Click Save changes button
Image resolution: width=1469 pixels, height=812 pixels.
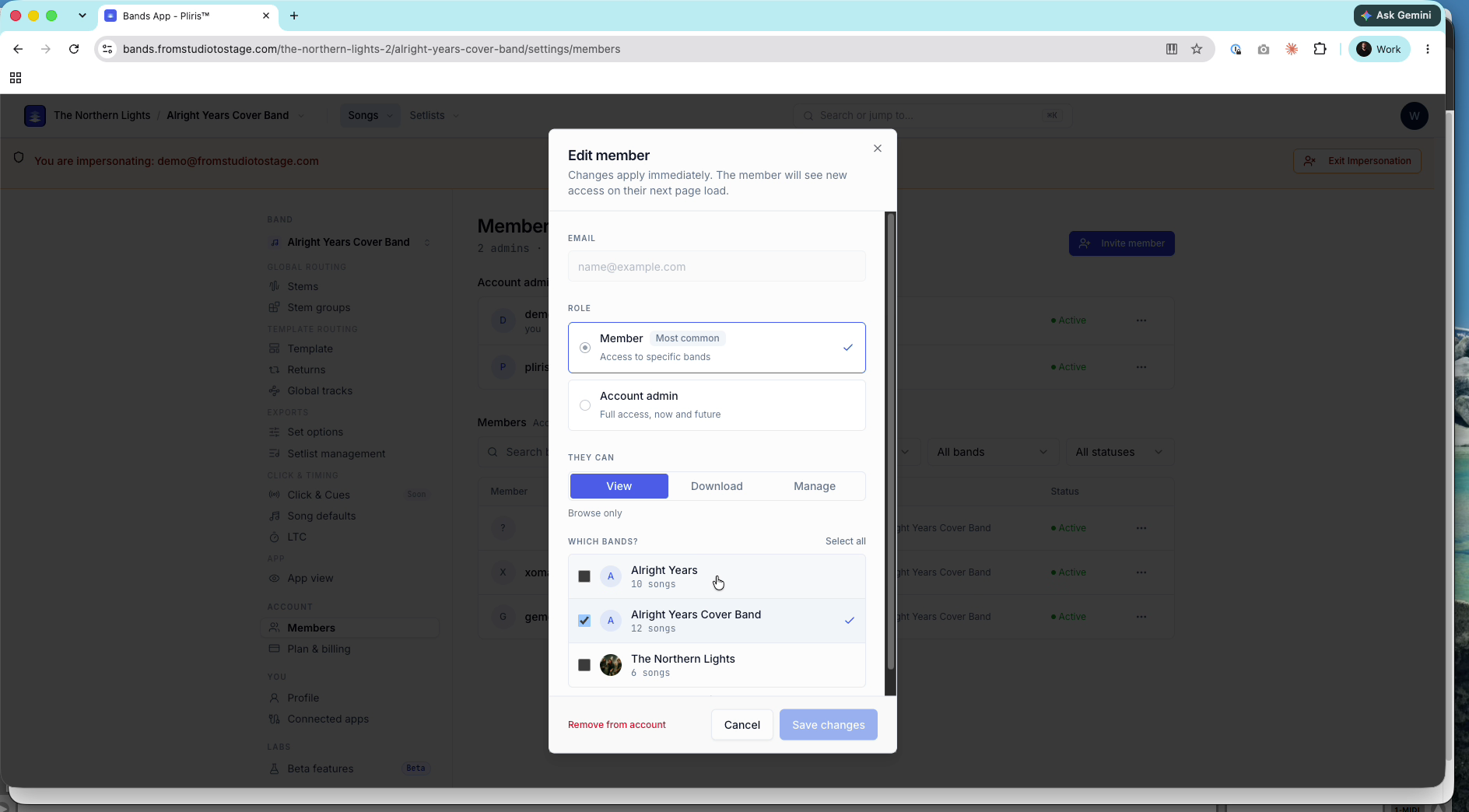[x=829, y=725]
